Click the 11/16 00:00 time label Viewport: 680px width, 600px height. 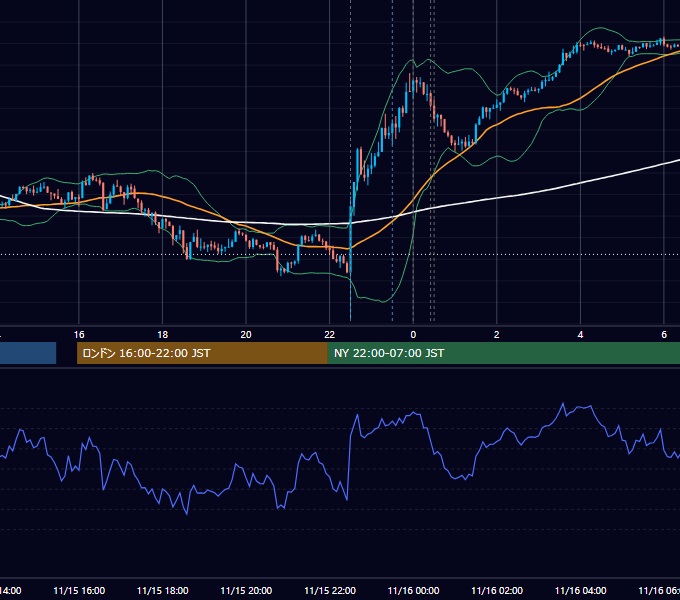[413, 591]
